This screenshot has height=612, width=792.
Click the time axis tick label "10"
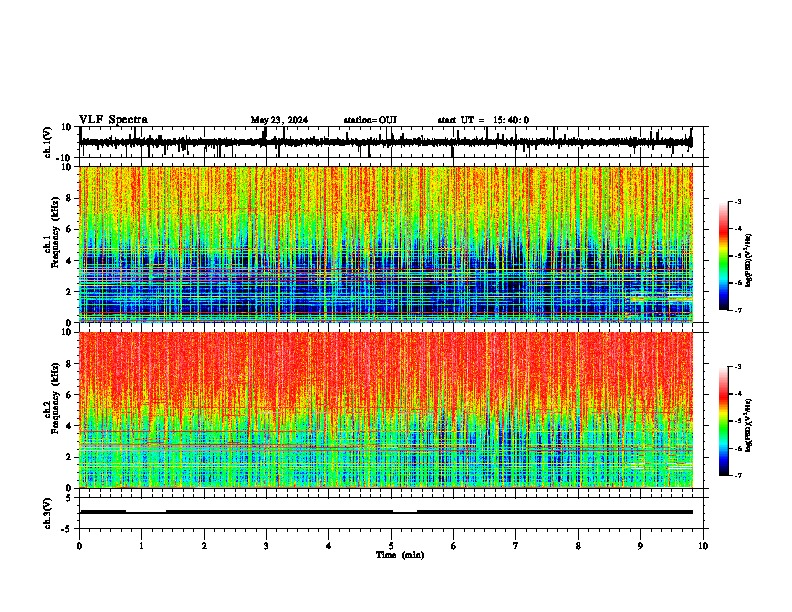pyautogui.click(x=703, y=546)
